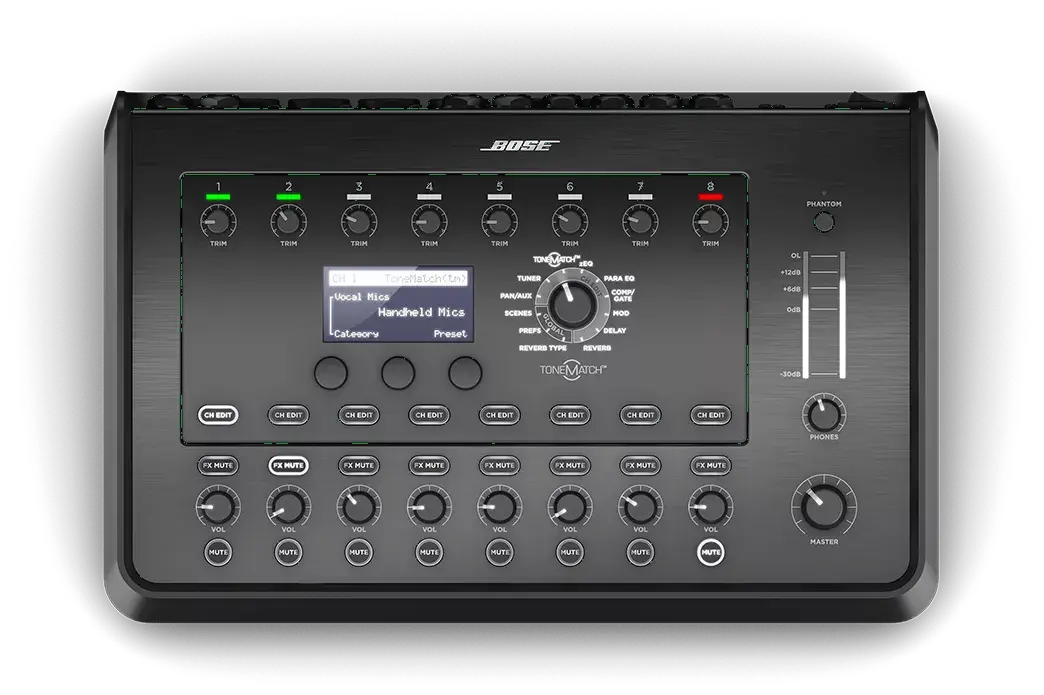Mute channel 7
1044x695 pixels.
(x=640, y=552)
